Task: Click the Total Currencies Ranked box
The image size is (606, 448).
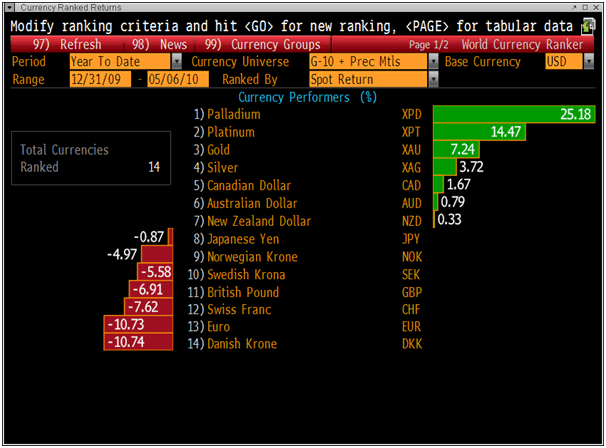Action: coord(91,158)
